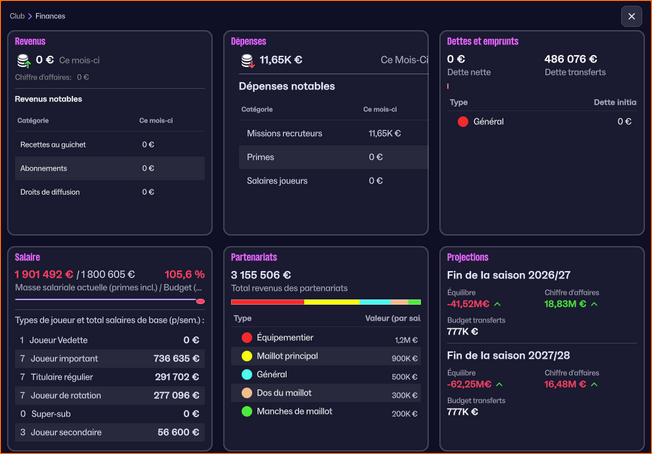Click the yellow Maillot principal legend dot
652x454 pixels.
pyautogui.click(x=246, y=356)
